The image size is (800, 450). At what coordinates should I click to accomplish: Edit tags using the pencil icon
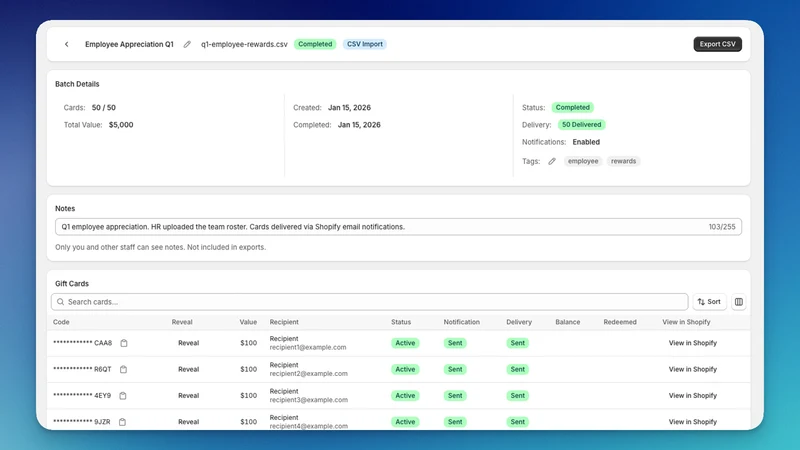point(552,161)
